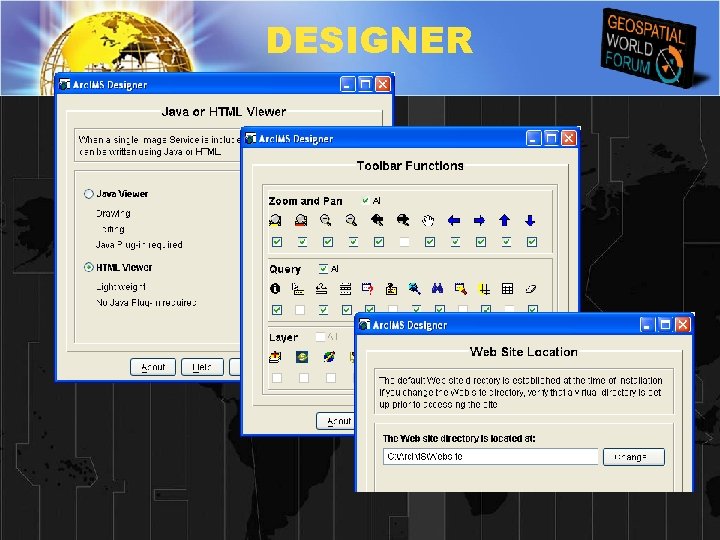Click the blue down arrow pan icon

tap(530, 221)
